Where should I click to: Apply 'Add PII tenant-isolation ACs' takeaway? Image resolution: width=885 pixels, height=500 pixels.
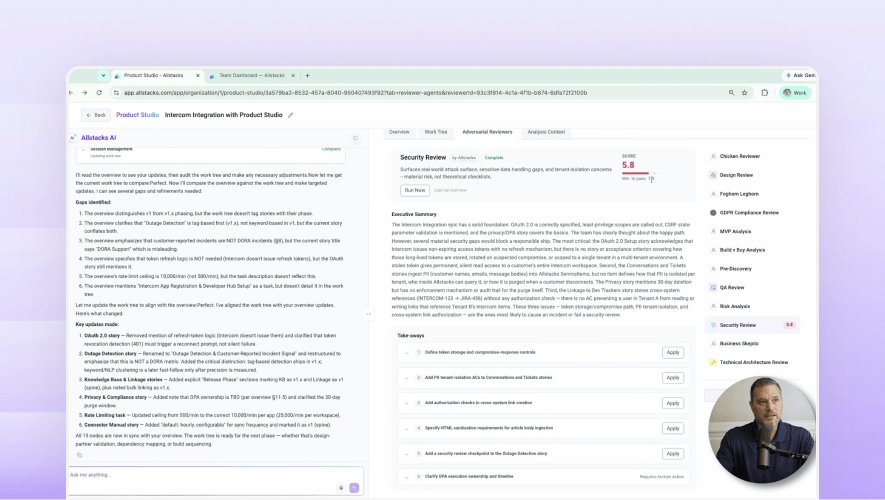coord(673,378)
